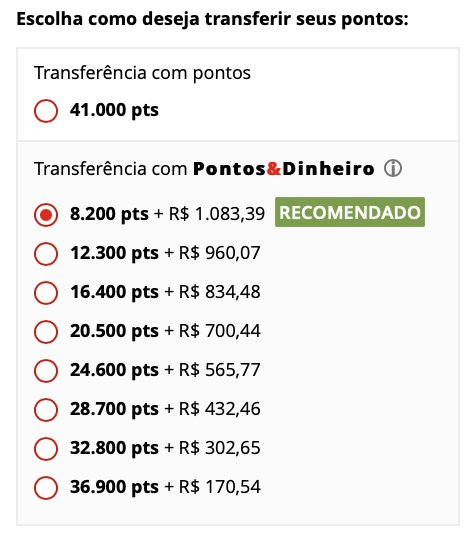Choose the 24.600 pts radio option
Screen dimensions: 474x538
coord(46,371)
